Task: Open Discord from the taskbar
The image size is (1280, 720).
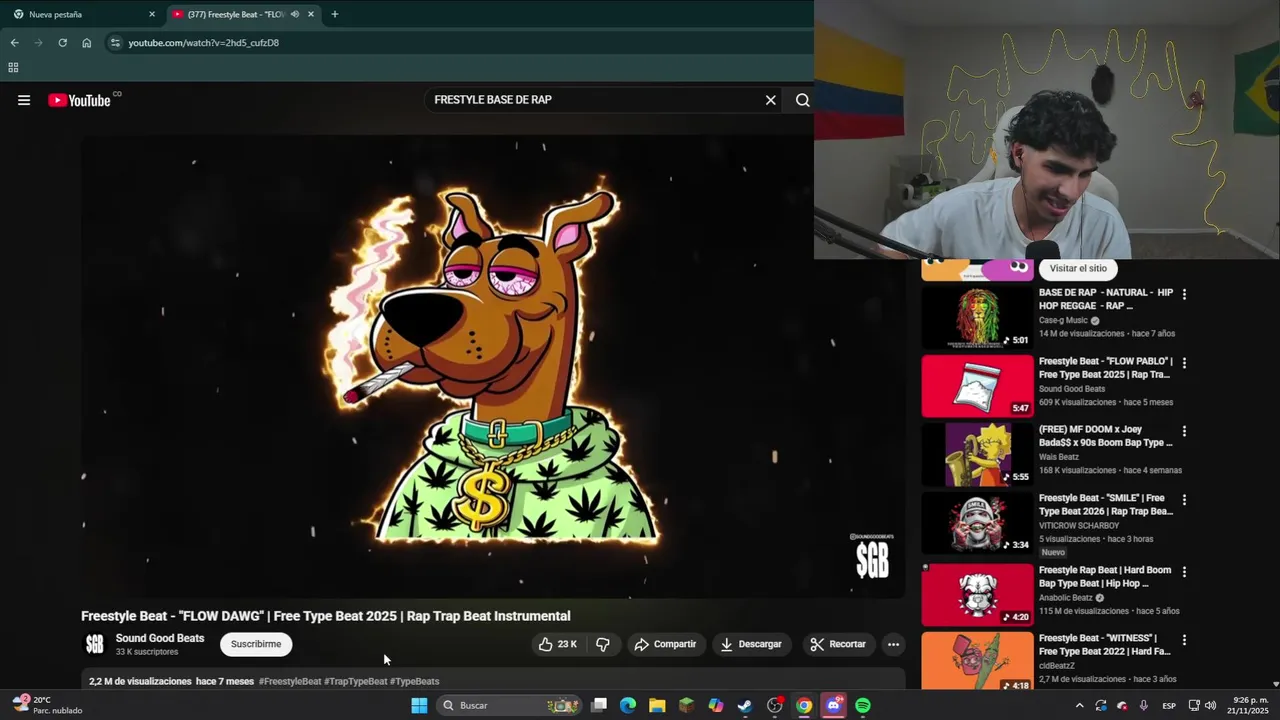Action: (834, 706)
